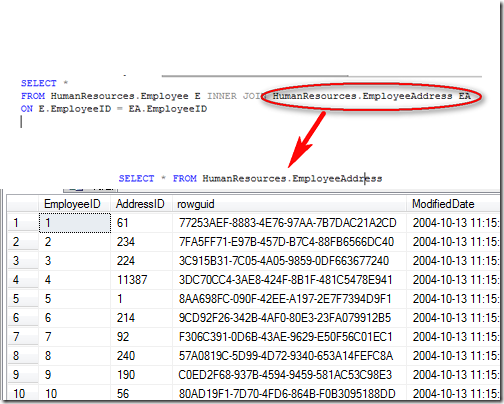Click rowguid starting C0ED2F68
This screenshot has height=404, width=504.
point(289,375)
